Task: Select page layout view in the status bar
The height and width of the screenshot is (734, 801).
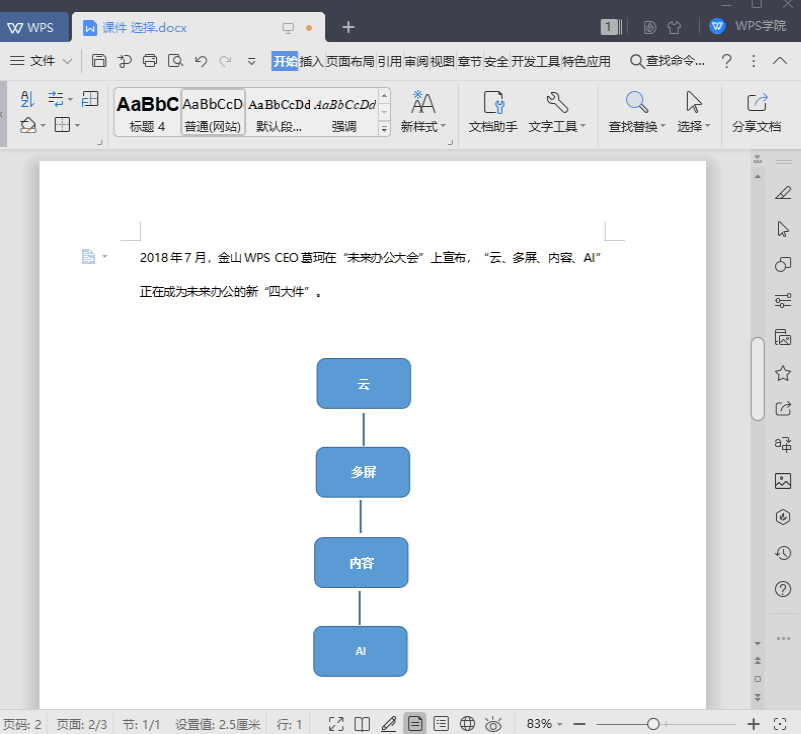Action: [415, 724]
